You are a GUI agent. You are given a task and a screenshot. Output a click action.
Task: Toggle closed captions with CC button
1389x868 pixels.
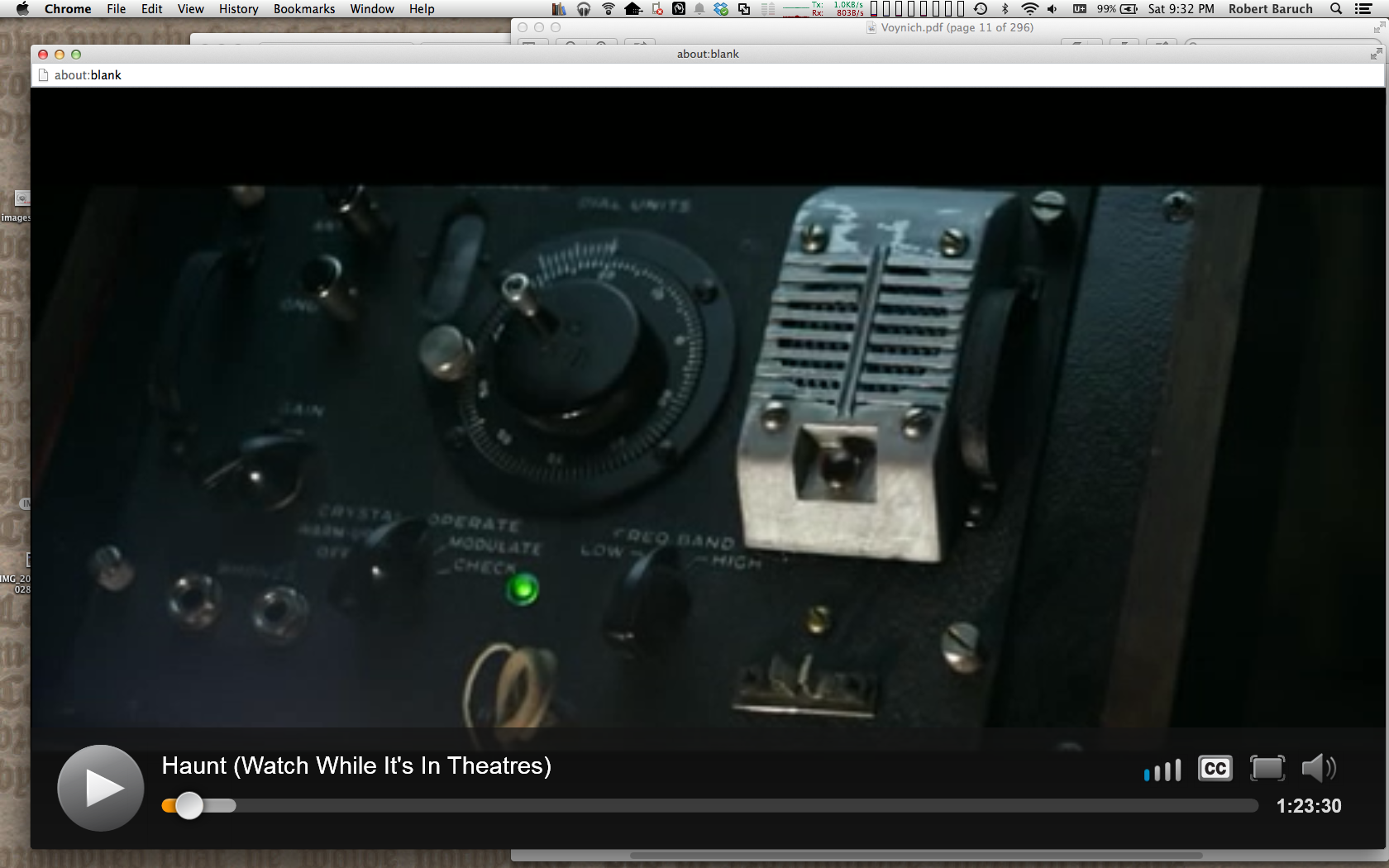[1215, 769]
